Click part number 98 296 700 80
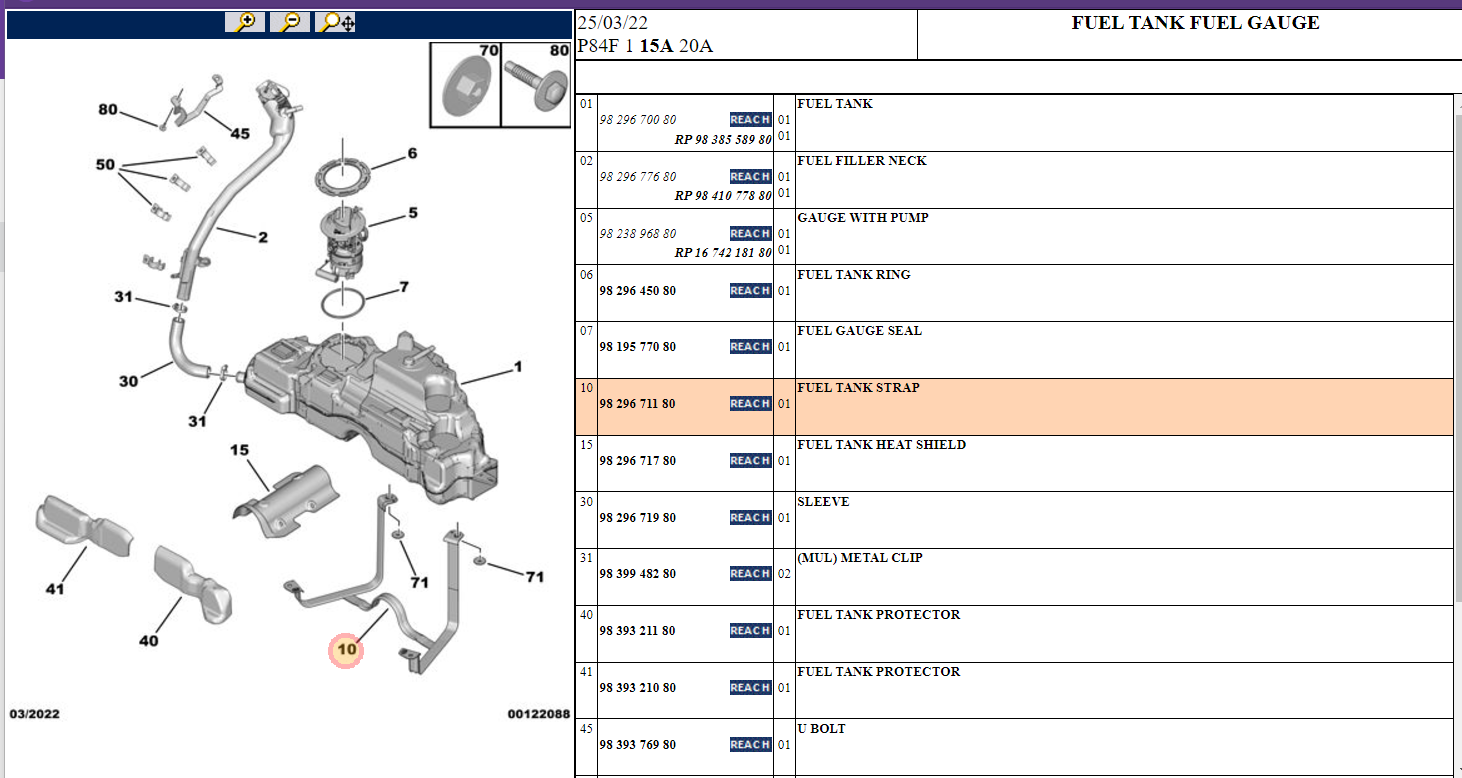 point(638,120)
